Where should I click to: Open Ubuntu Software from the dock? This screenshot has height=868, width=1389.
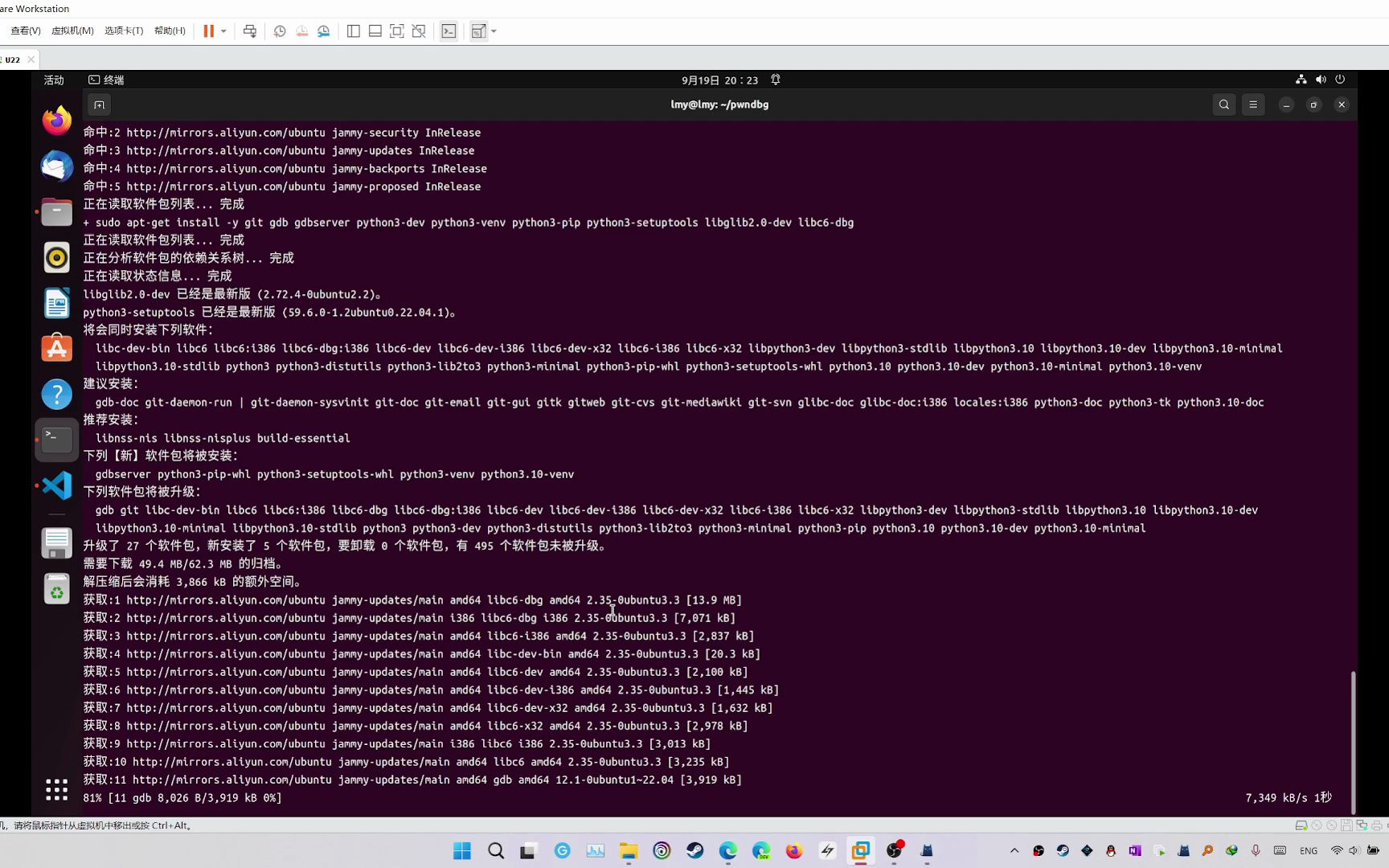click(56, 349)
